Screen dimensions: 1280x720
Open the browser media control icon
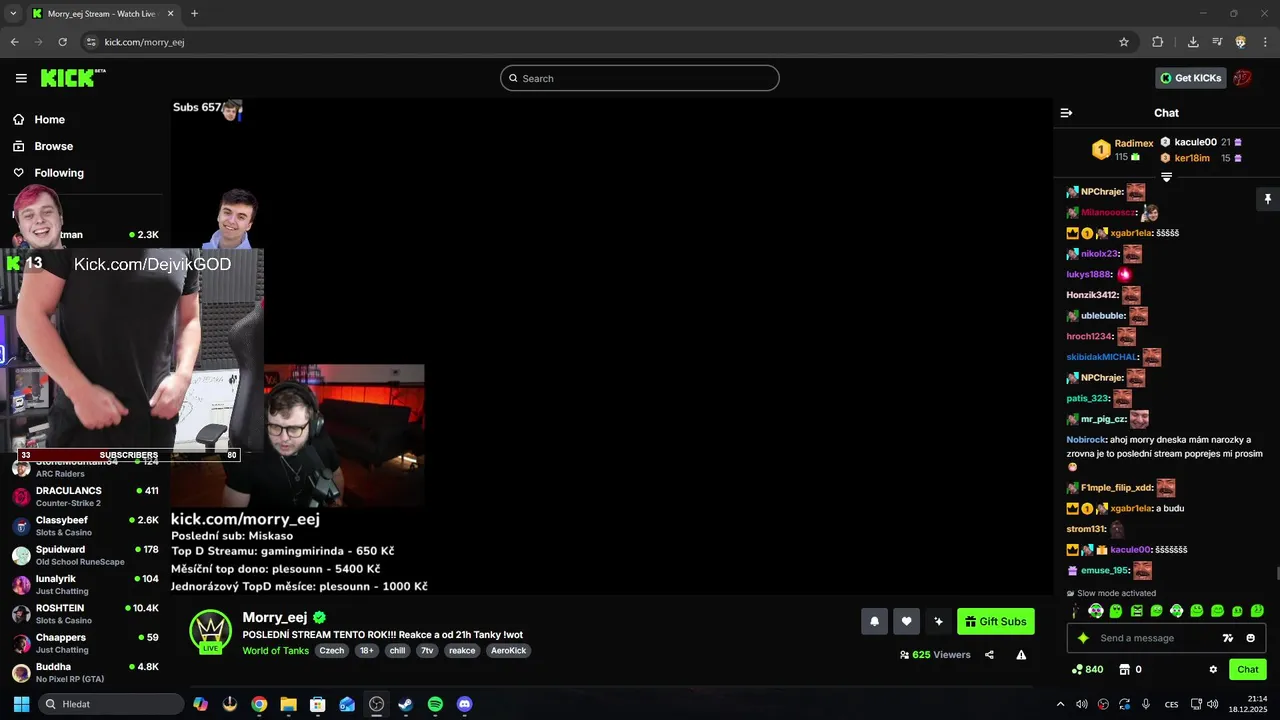click(1217, 42)
